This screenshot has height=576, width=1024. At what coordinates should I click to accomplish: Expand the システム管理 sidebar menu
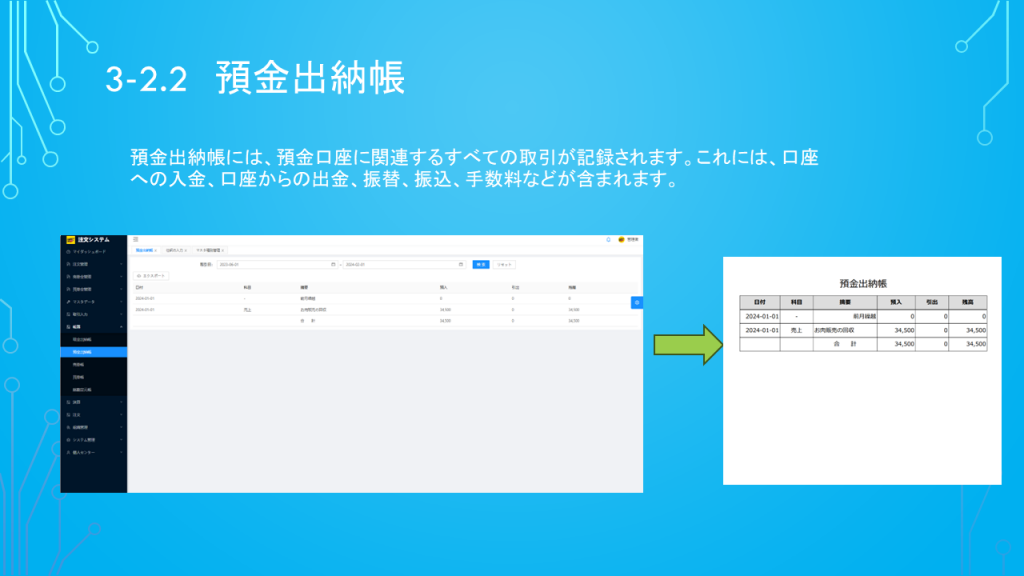click(93, 440)
